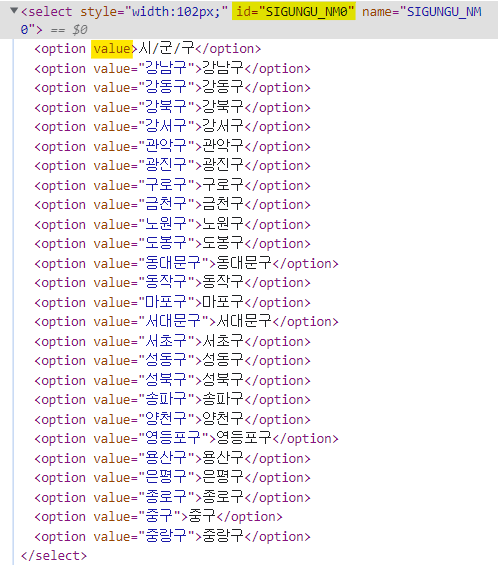Select the 중랑구 option element
498x567 pixels.
click(x=172, y=536)
